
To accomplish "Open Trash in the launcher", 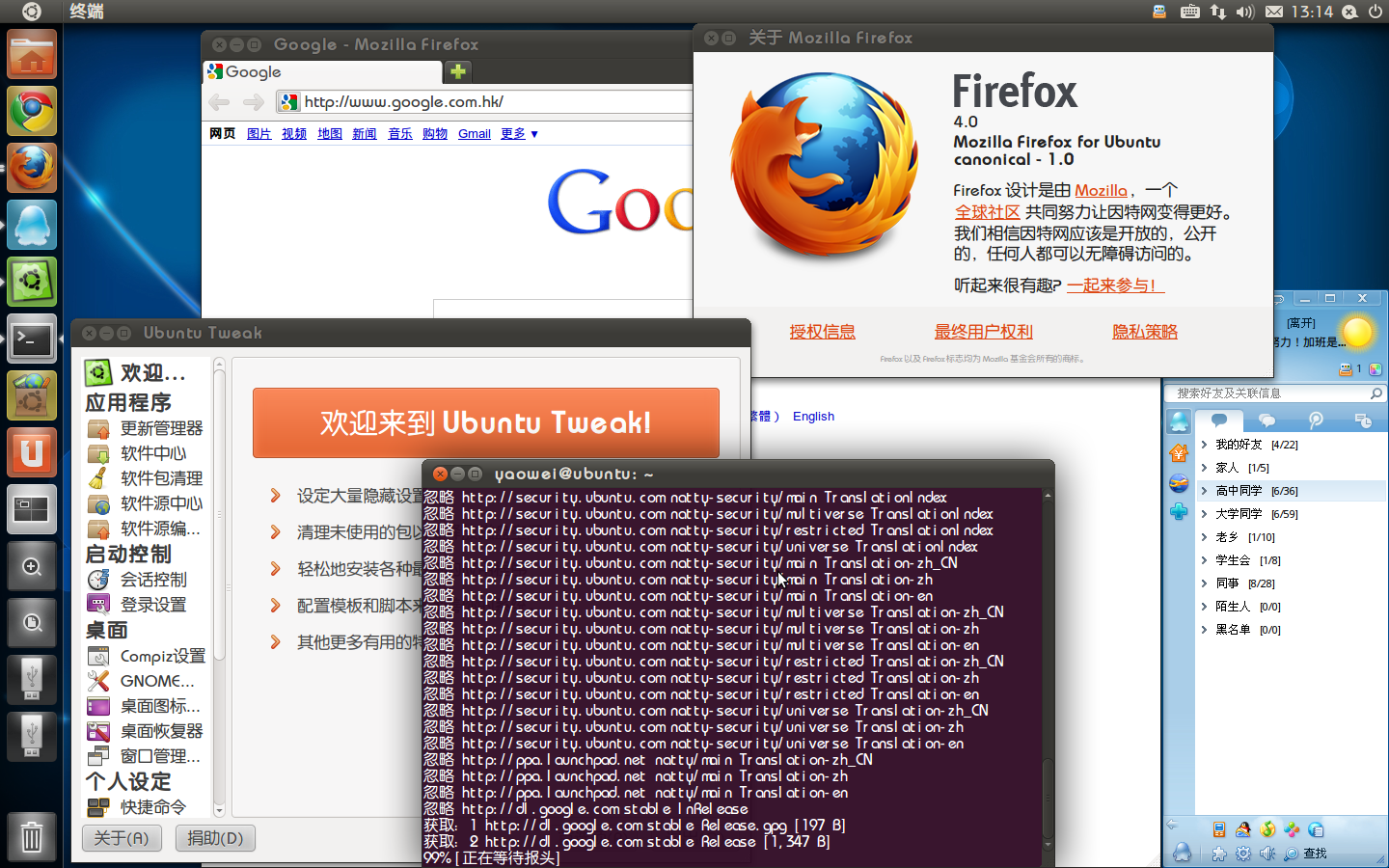I will click(x=32, y=837).
